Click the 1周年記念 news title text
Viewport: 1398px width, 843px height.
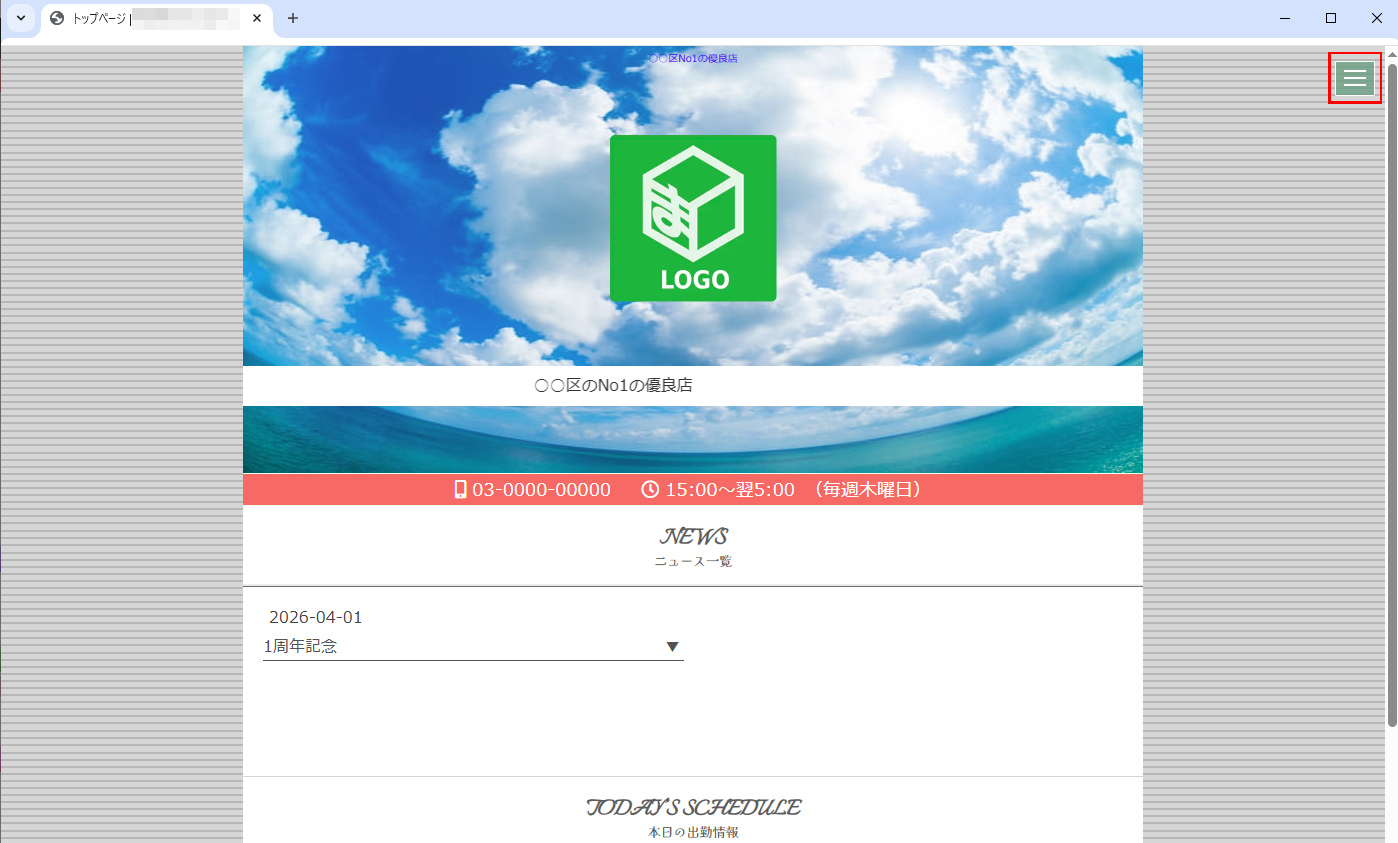point(301,647)
